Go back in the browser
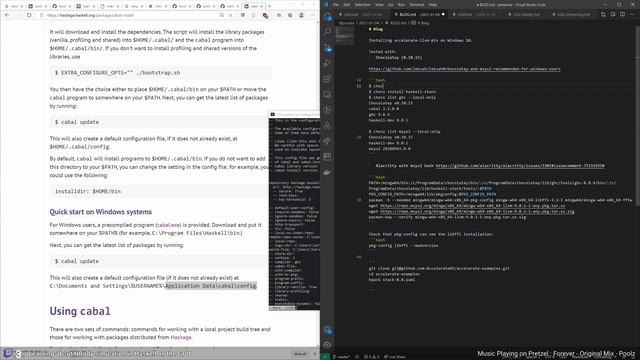 (7, 15)
